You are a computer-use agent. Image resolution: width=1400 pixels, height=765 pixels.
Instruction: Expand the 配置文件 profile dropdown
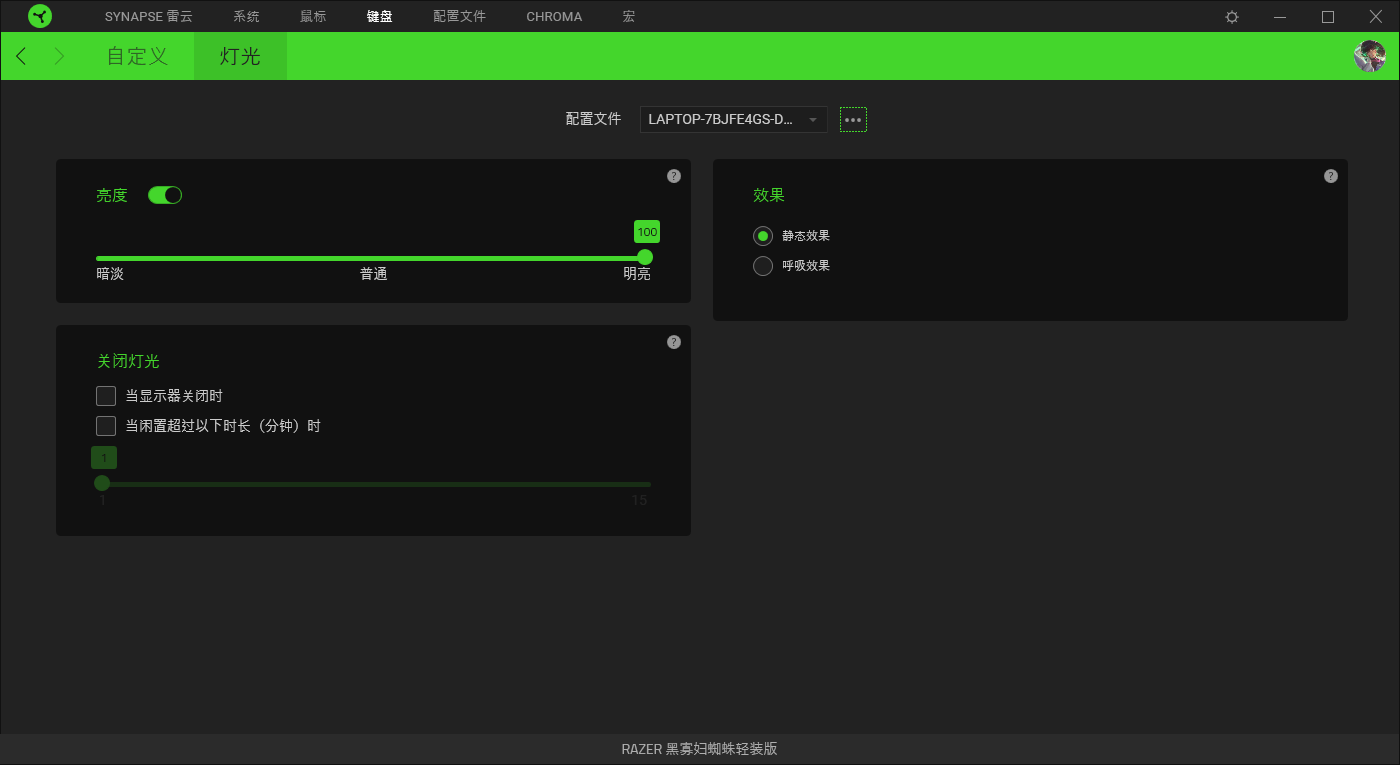click(x=733, y=120)
